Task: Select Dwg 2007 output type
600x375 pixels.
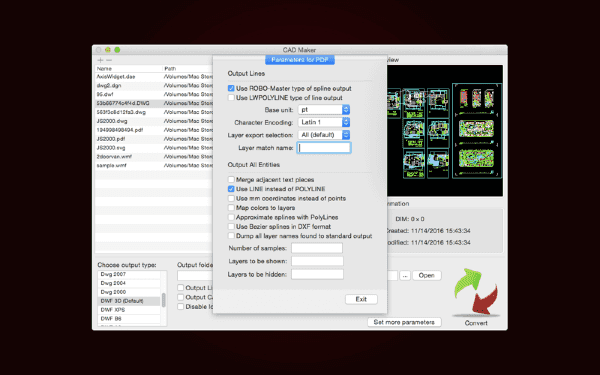Action: pos(129,274)
